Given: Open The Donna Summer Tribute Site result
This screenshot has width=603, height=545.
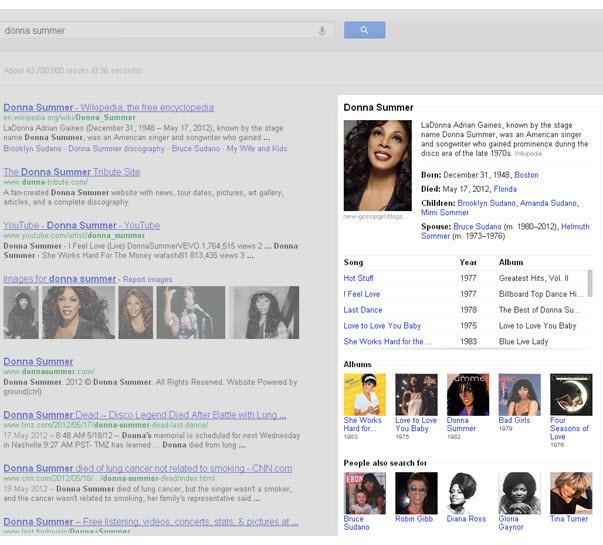Looking at the screenshot, I should [72, 172].
